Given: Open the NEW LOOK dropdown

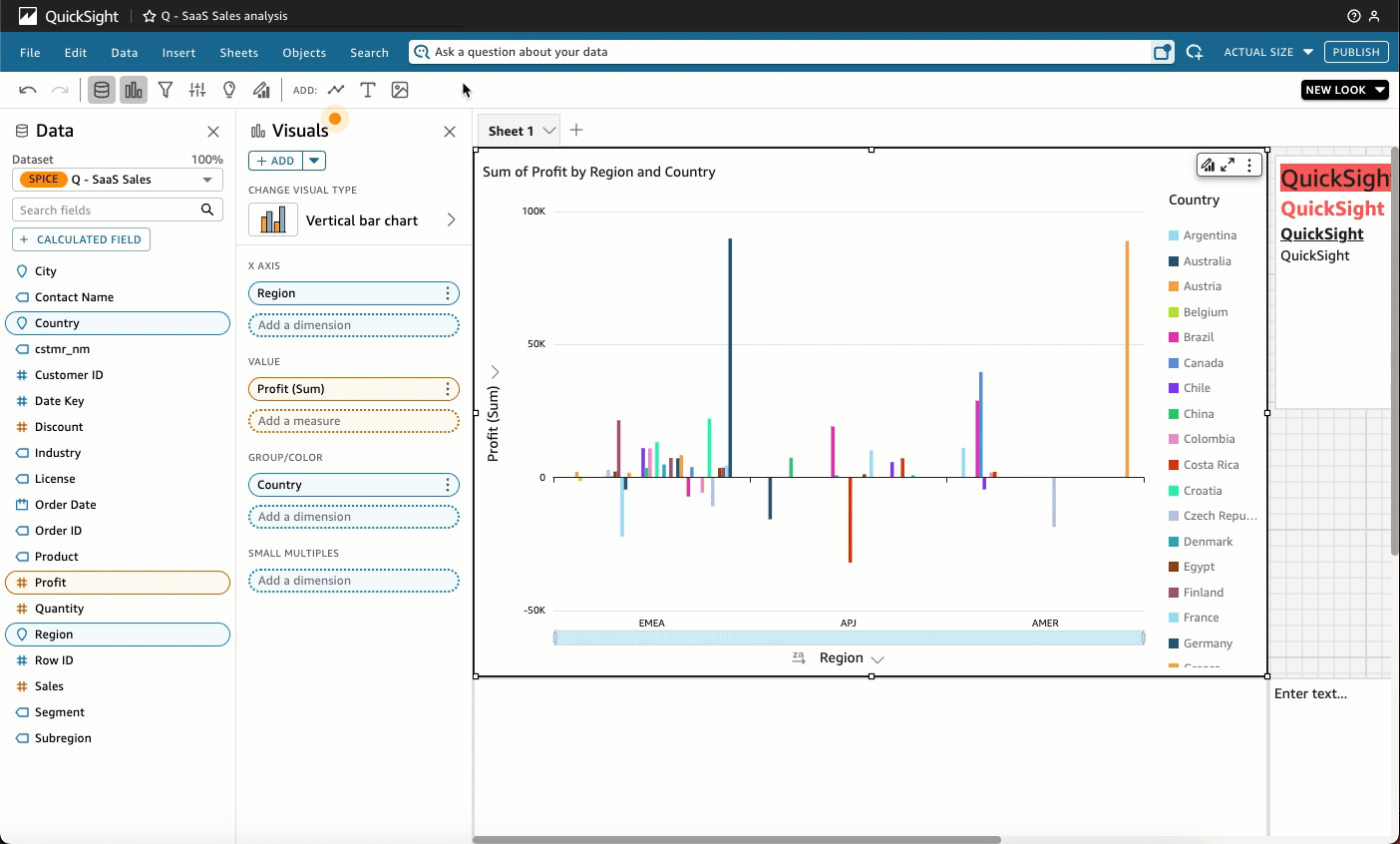Looking at the screenshot, I should coord(1345,90).
